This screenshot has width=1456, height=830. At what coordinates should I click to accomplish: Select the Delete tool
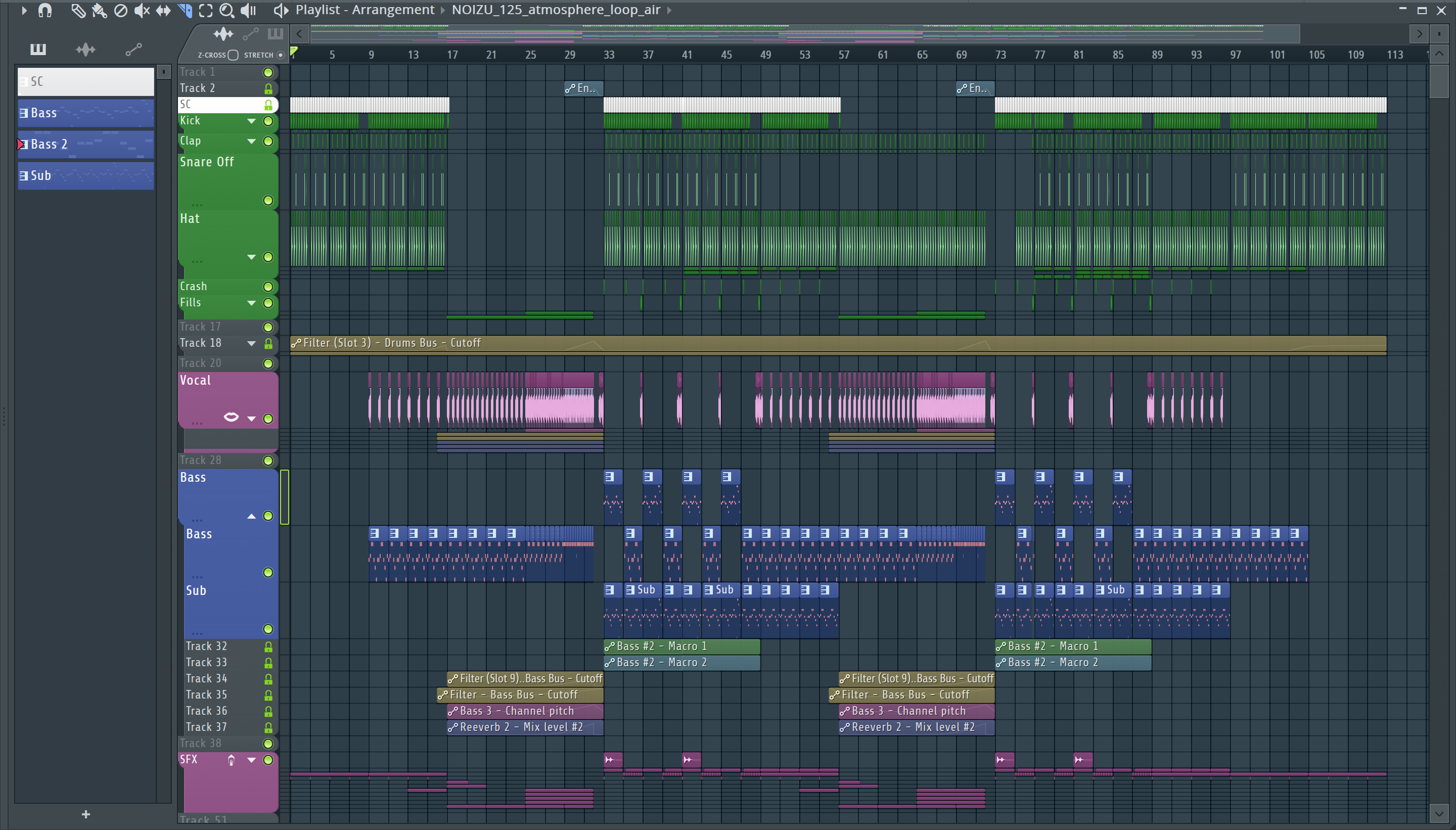(x=120, y=10)
